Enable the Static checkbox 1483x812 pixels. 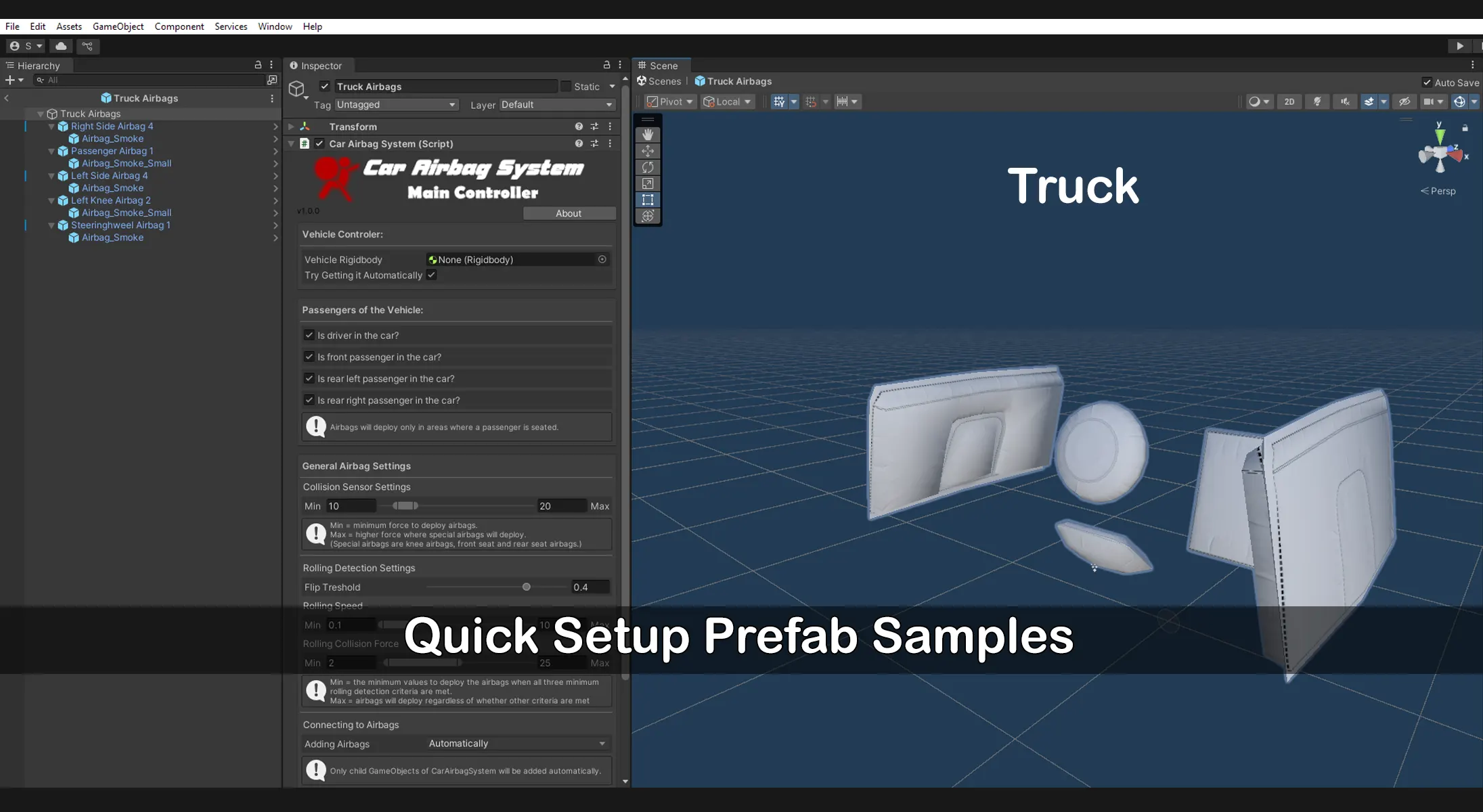click(566, 87)
